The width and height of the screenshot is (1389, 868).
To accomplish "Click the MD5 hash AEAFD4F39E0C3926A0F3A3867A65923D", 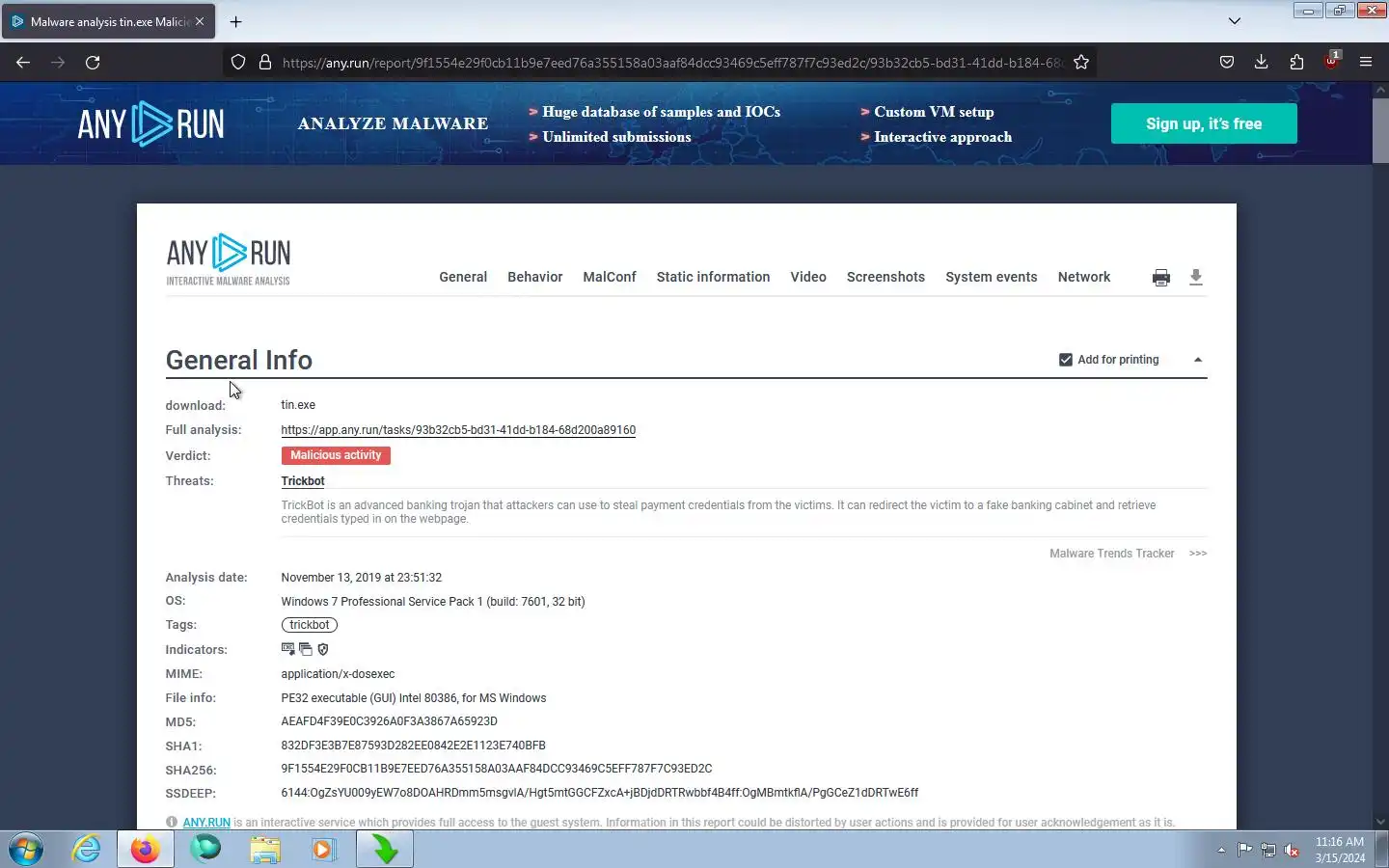I will pyautogui.click(x=390, y=721).
